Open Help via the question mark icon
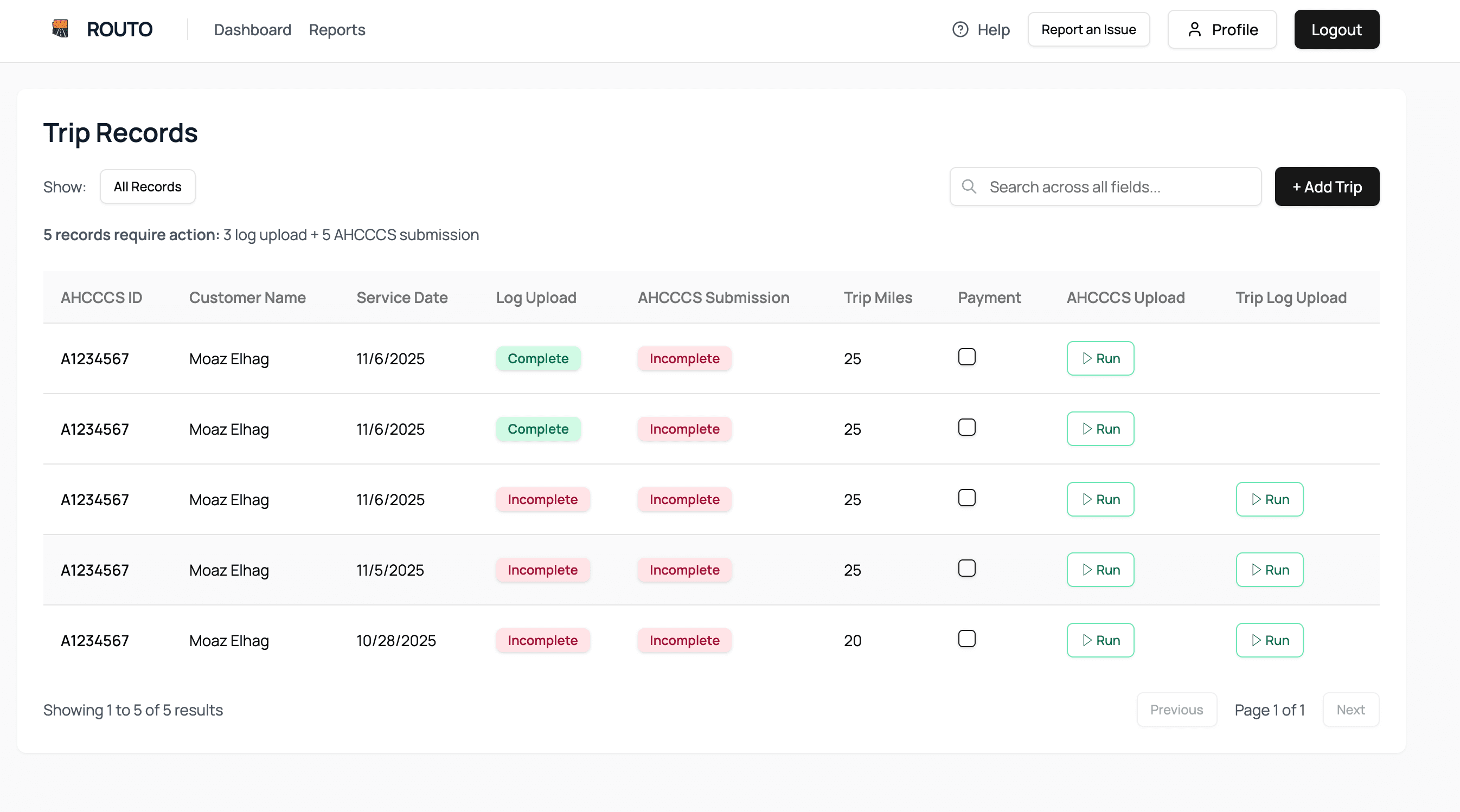The height and width of the screenshot is (812, 1460). 959,29
